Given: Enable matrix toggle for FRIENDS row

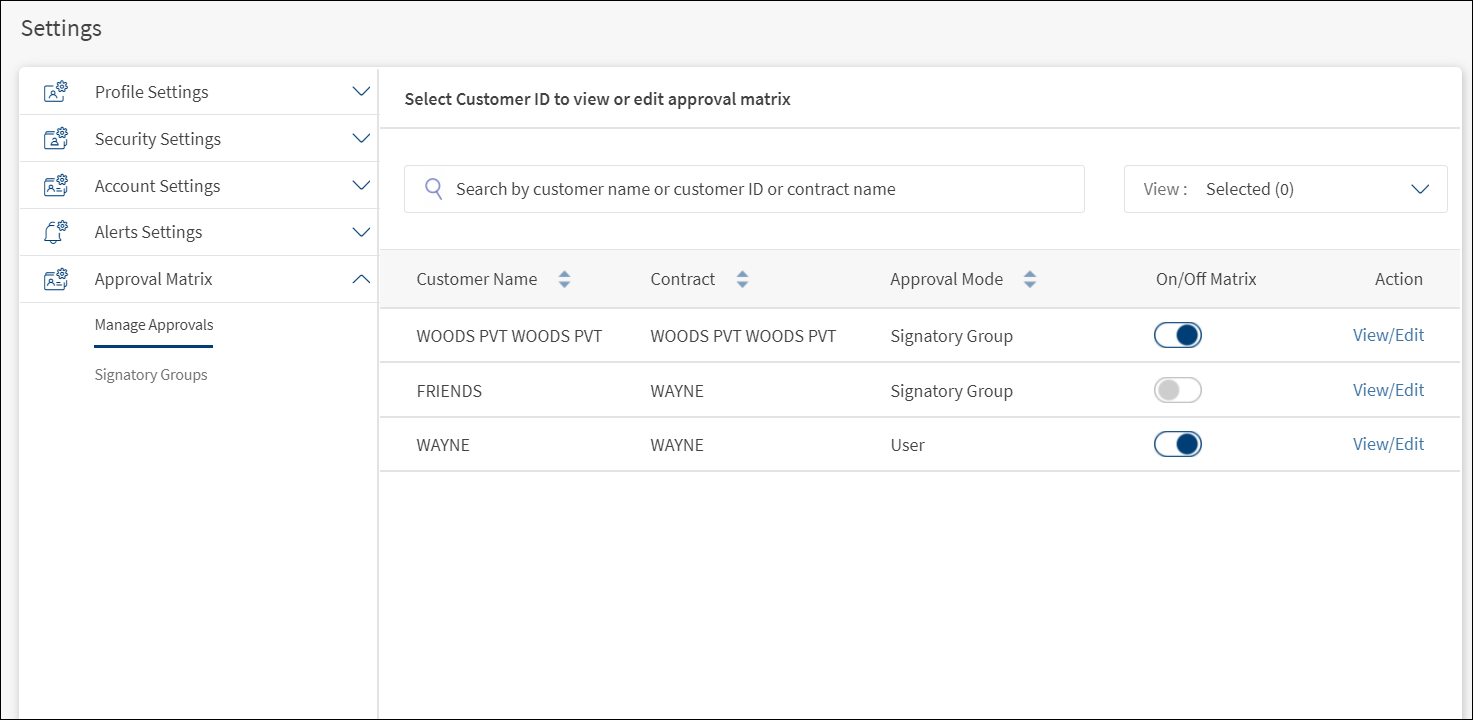Looking at the screenshot, I should tap(1177, 390).
